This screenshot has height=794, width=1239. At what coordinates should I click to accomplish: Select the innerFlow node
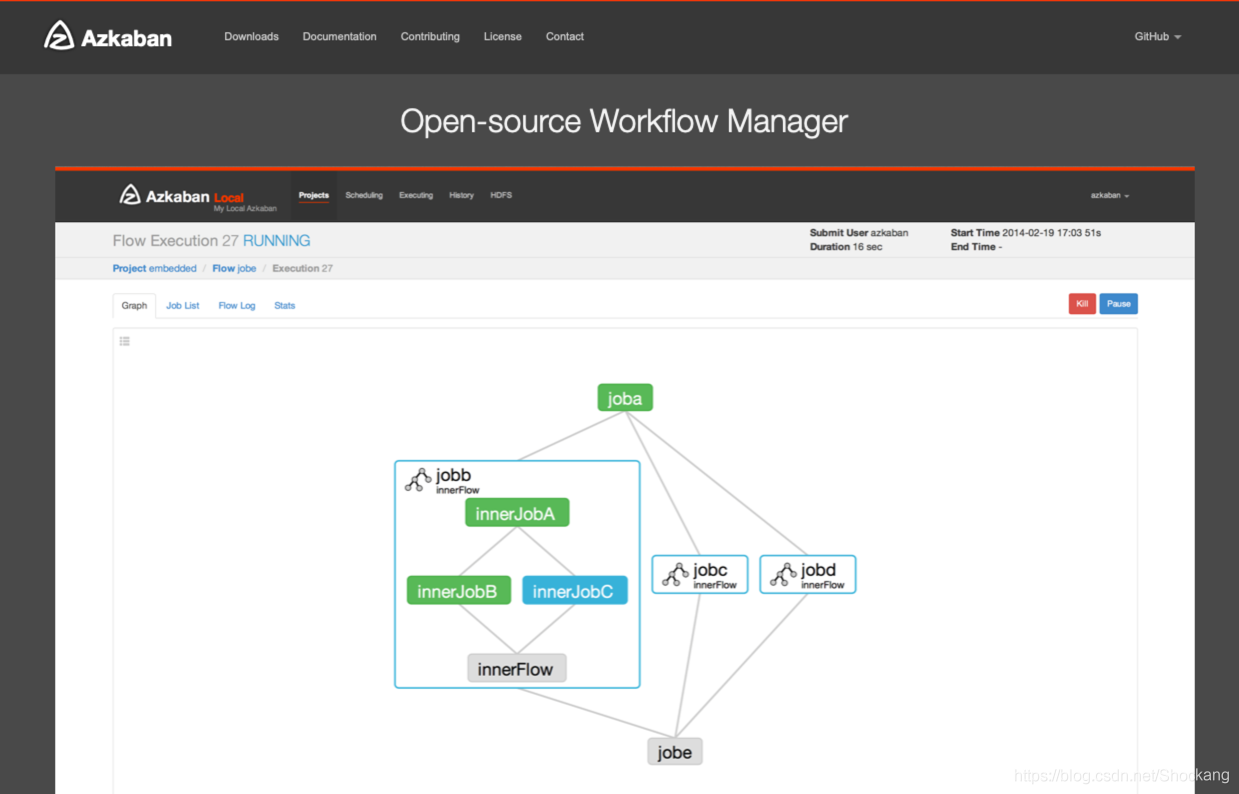[517, 669]
